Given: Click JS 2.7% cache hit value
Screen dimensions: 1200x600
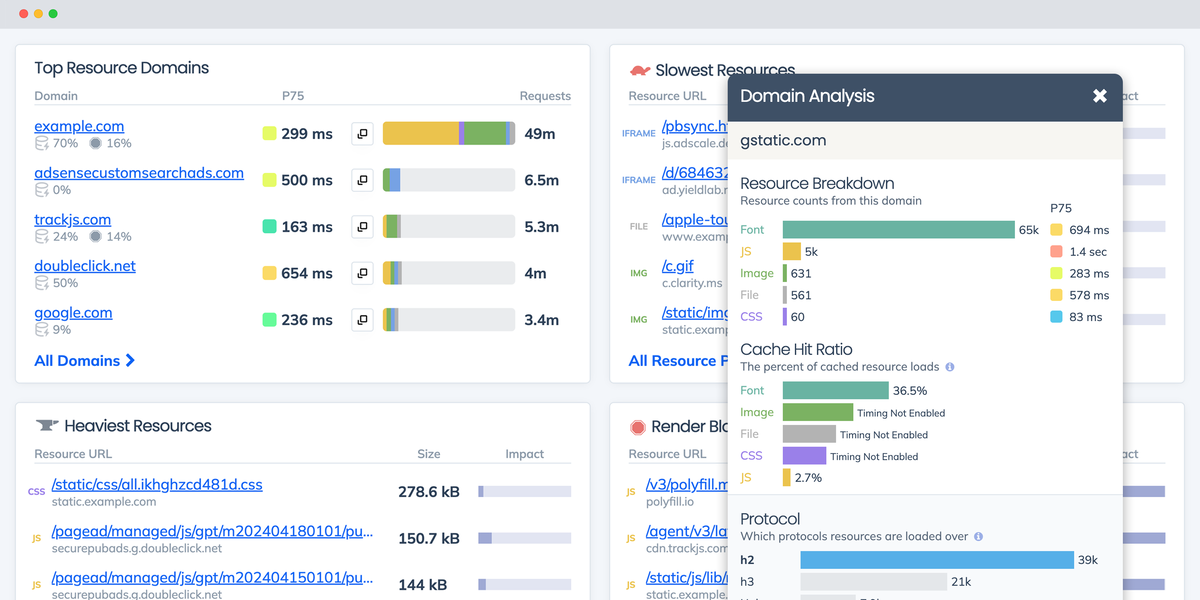Looking at the screenshot, I should coord(808,478).
